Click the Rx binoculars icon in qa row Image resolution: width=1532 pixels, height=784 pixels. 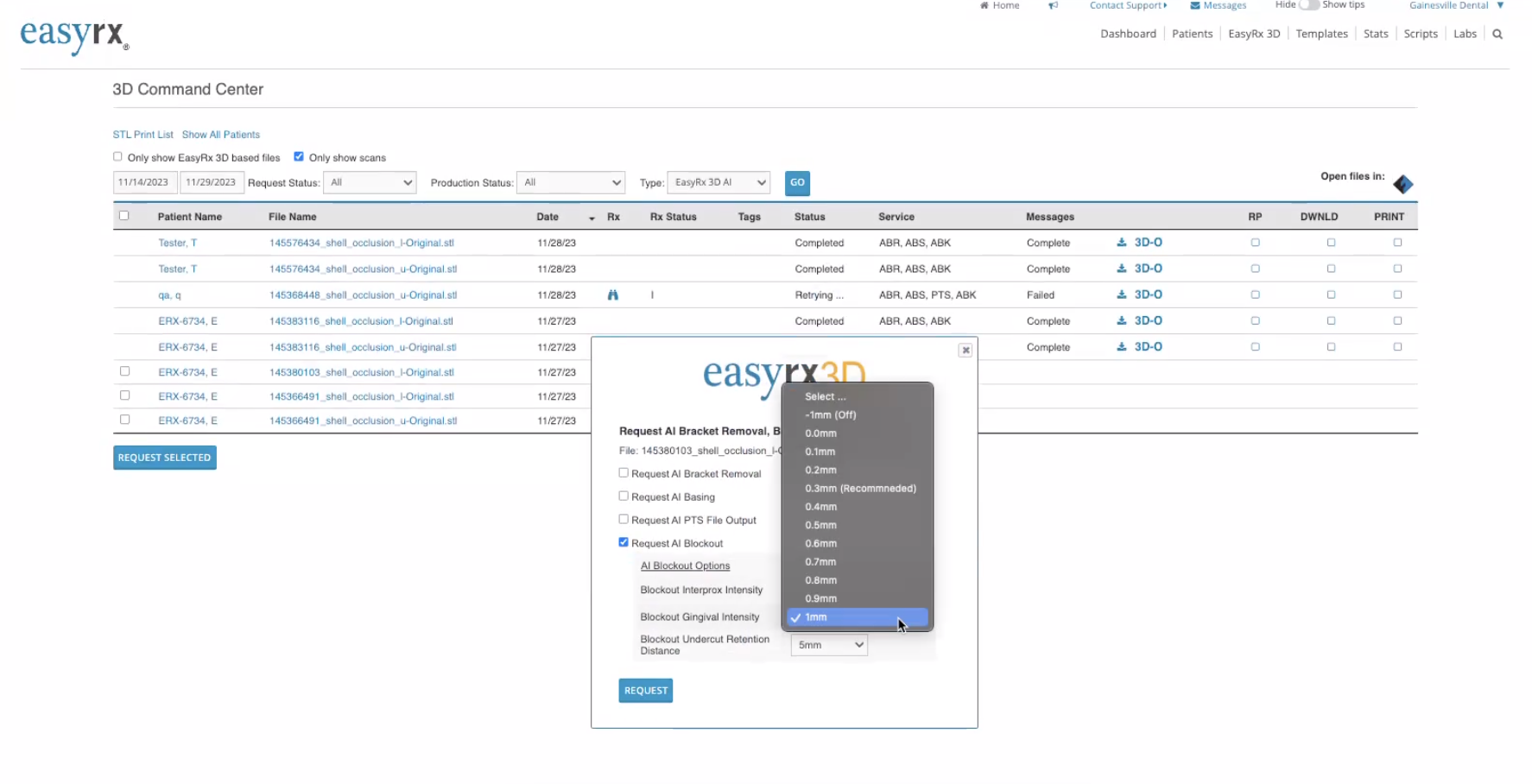pos(613,295)
